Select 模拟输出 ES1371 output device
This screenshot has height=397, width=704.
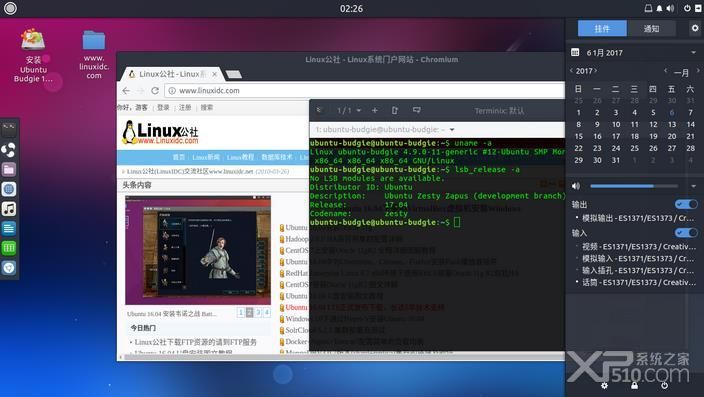[x=635, y=218]
